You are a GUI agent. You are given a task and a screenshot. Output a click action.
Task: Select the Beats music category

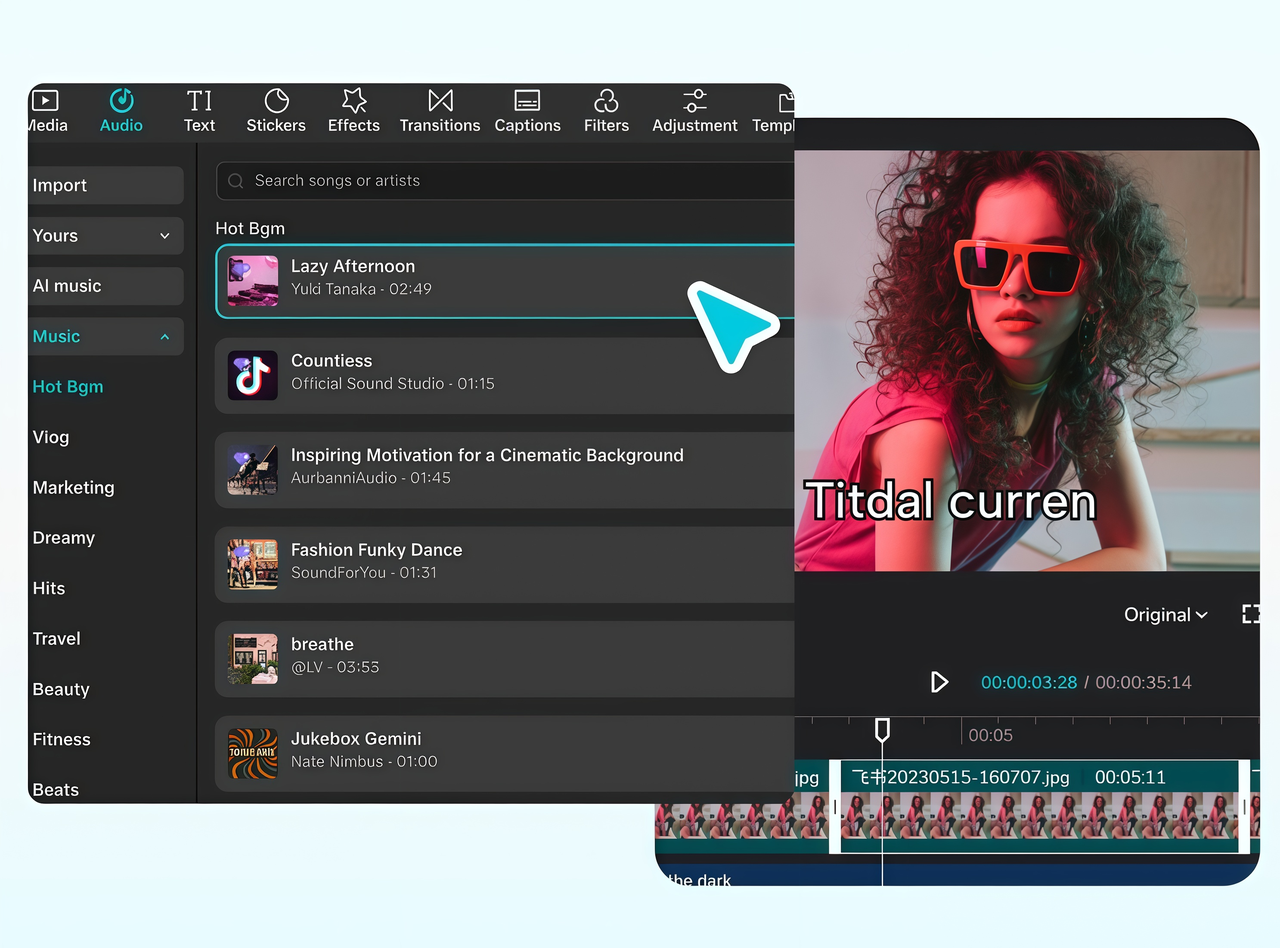click(56, 790)
